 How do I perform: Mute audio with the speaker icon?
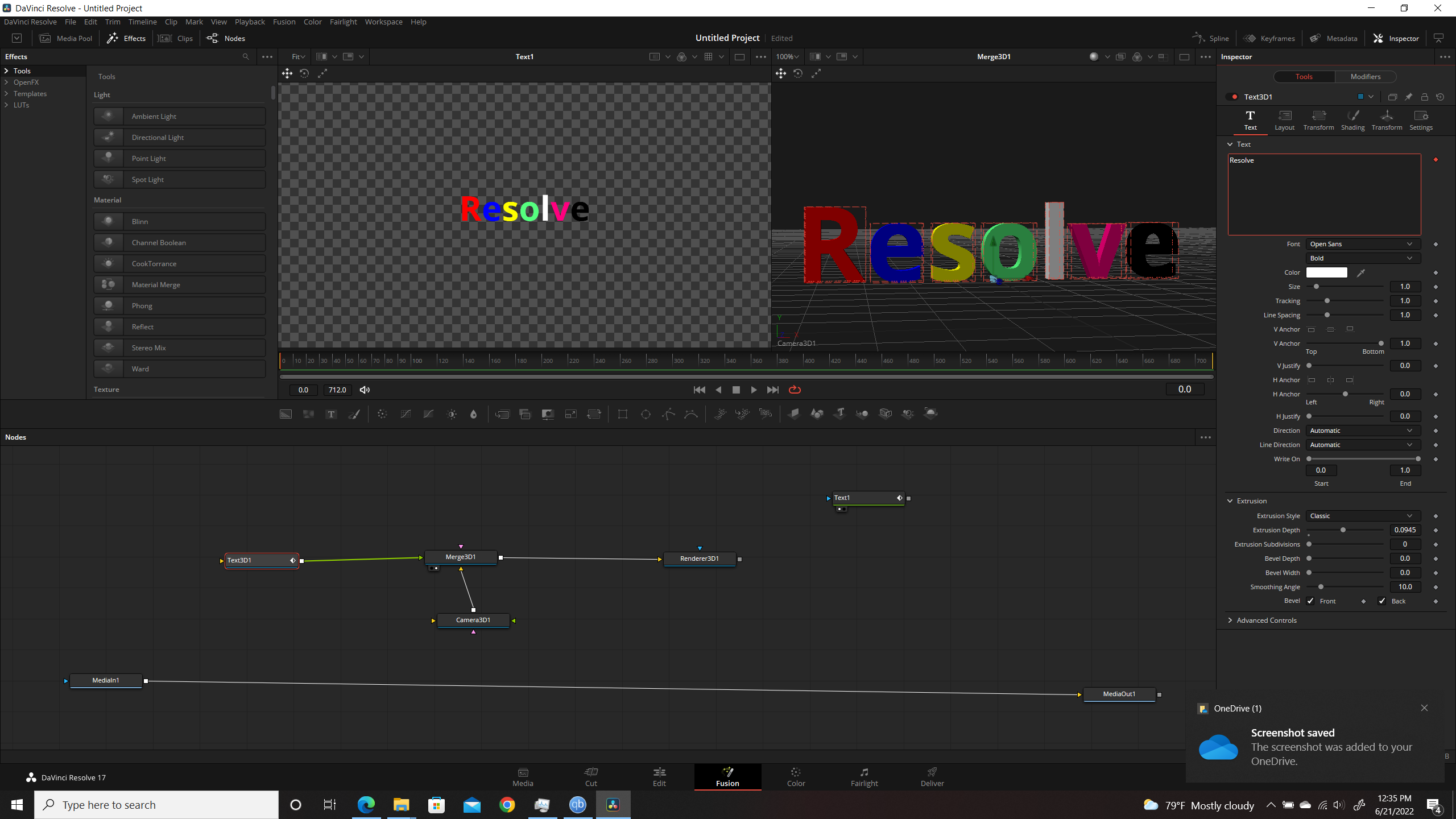(x=365, y=390)
